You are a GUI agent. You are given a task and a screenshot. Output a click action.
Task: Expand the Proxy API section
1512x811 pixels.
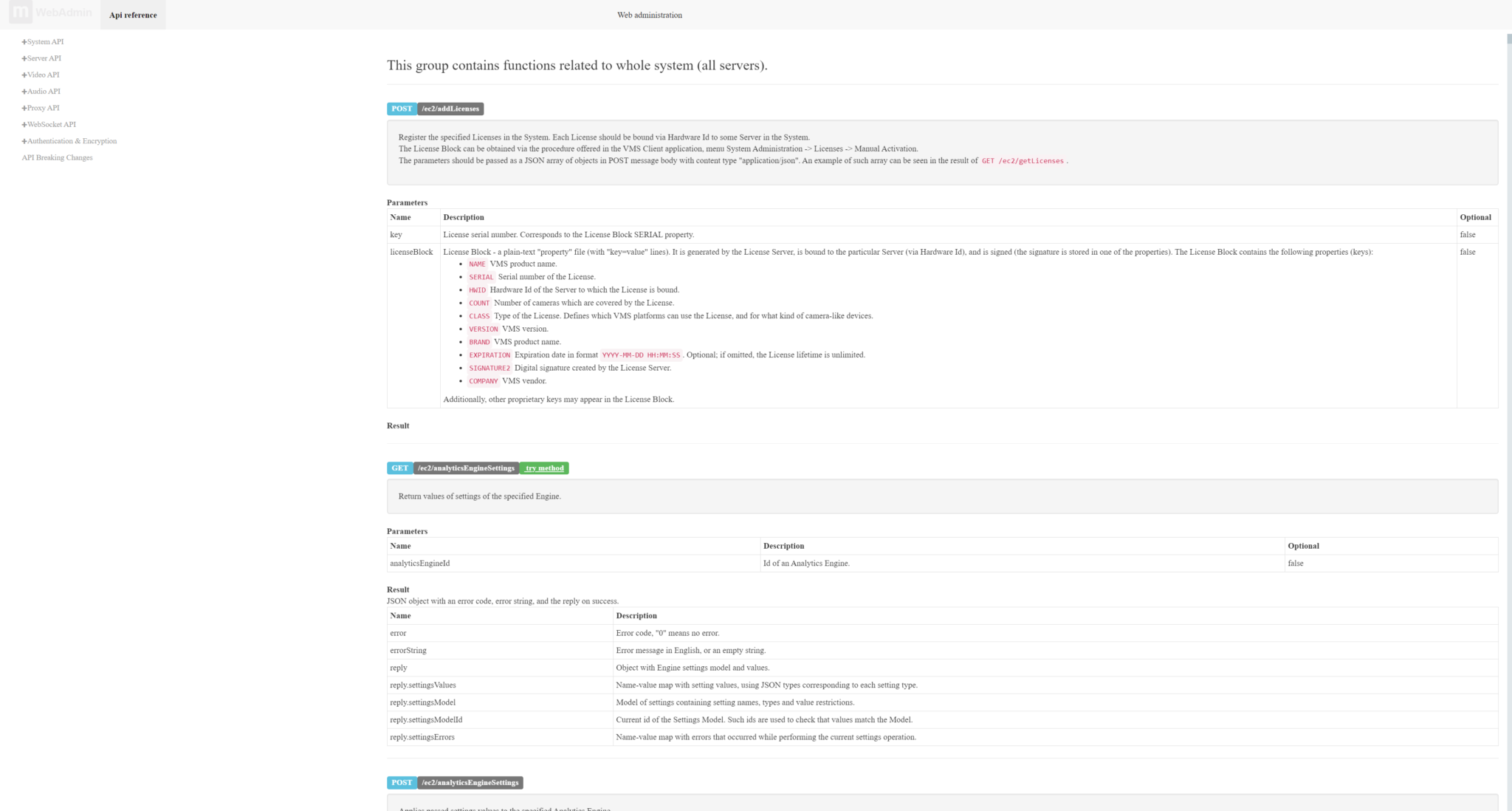(x=41, y=108)
